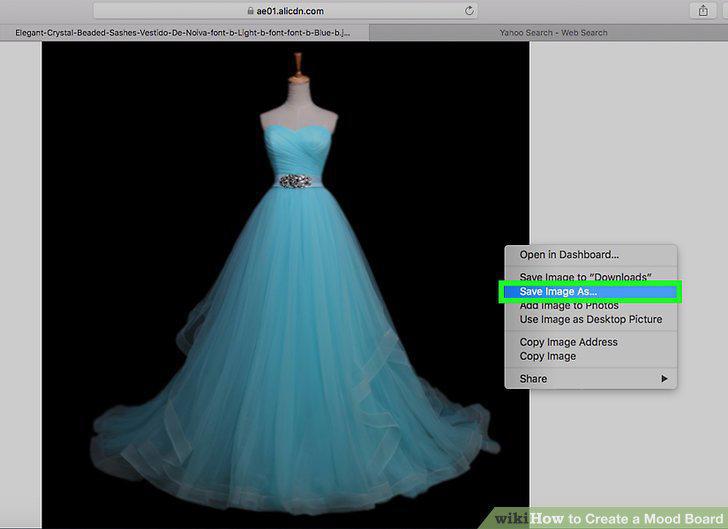Click the gray blank area beside image
Viewport: 728px width, 529px height.
pos(629,139)
